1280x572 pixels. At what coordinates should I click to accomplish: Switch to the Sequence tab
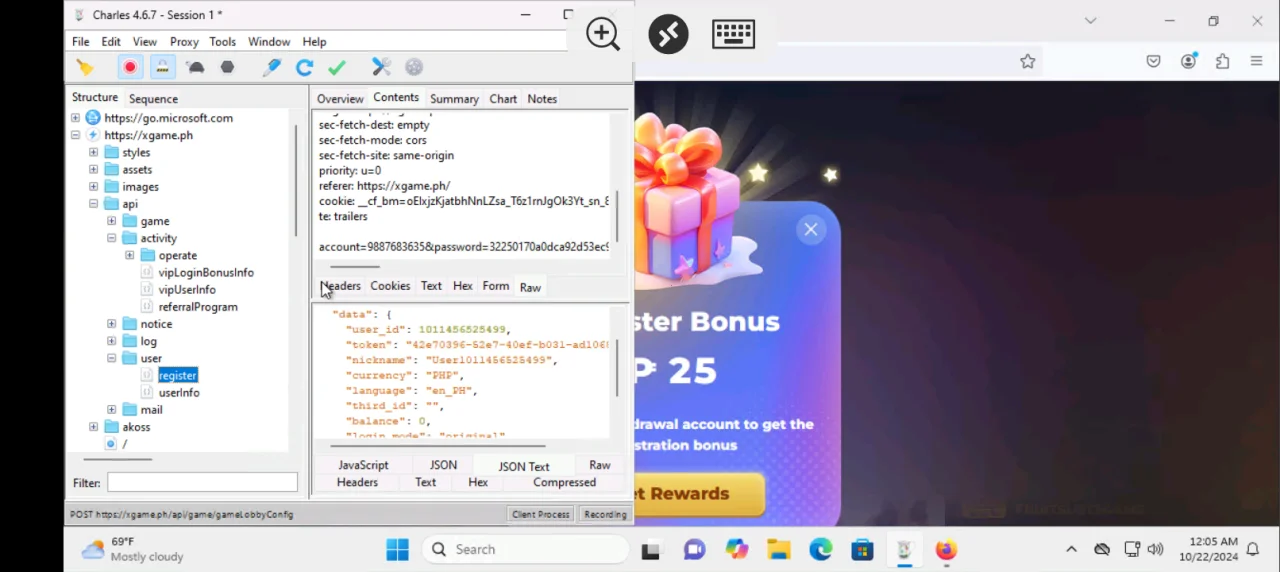[153, 99]
